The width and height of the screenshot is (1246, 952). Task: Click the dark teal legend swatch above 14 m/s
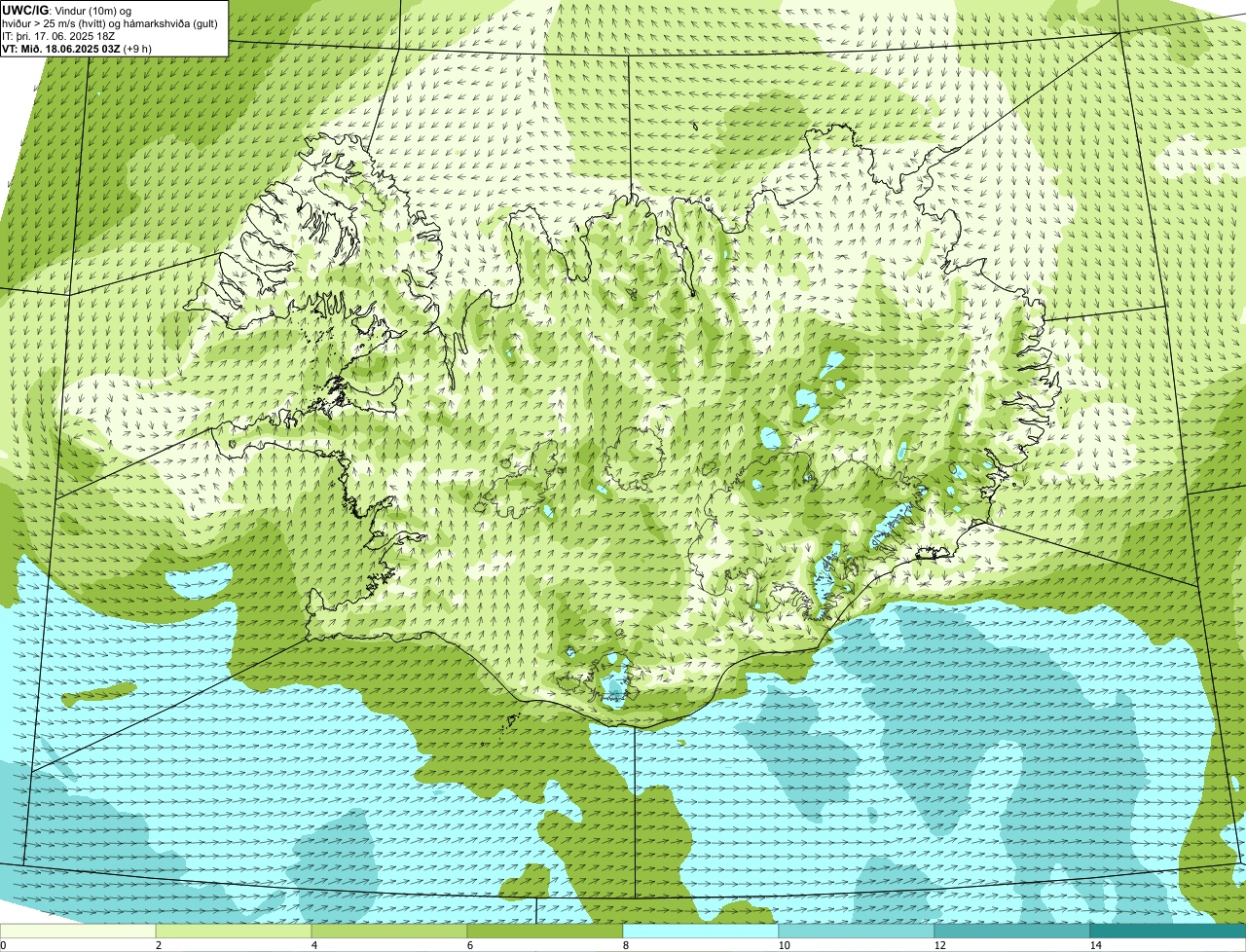coord(1168,931)
